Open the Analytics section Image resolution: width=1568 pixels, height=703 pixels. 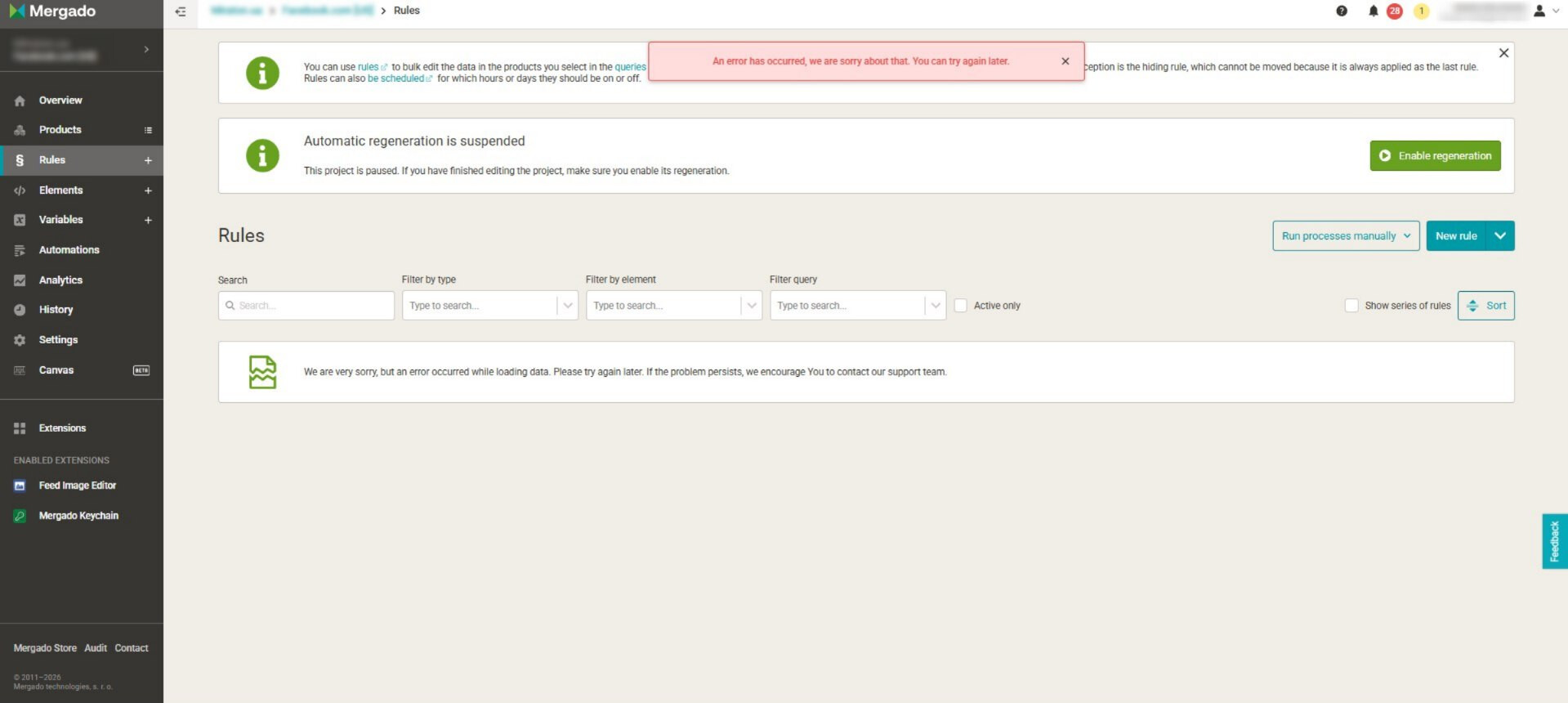(x=60, y=280)
